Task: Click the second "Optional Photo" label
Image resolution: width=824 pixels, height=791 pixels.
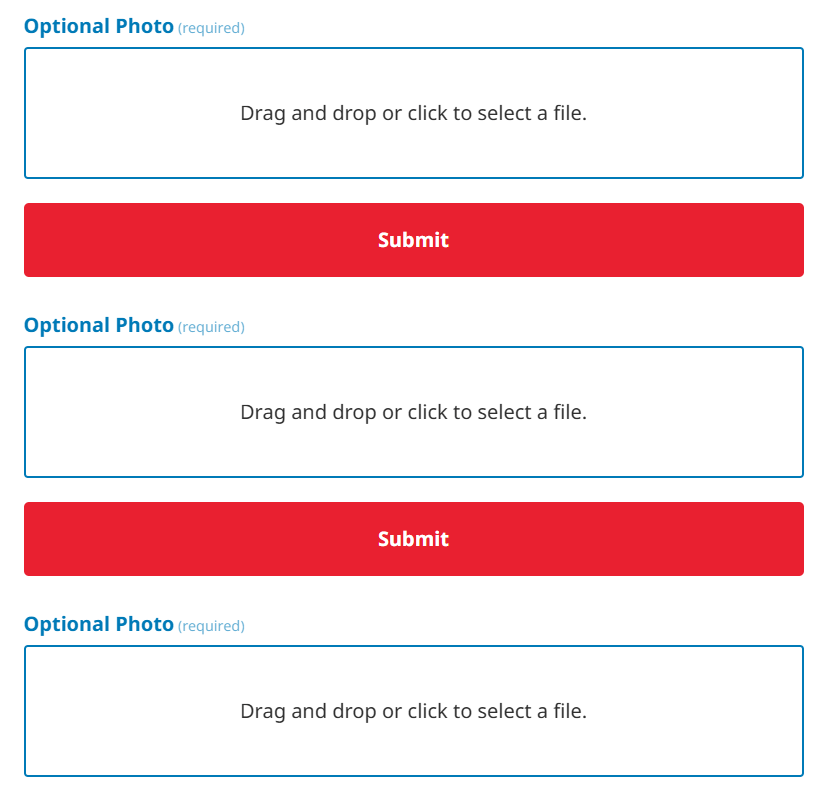Action: click(99, 325)
